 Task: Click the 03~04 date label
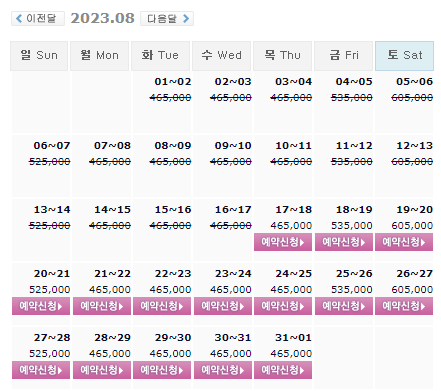pos(294,82)
